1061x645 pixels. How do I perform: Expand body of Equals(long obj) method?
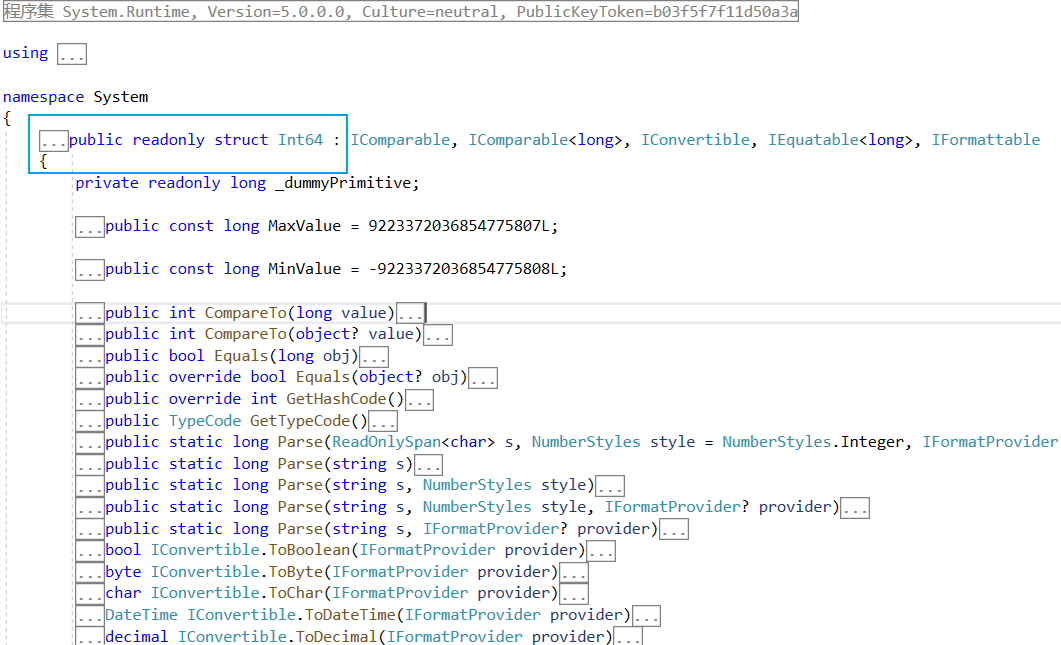(x=374, y=357)
